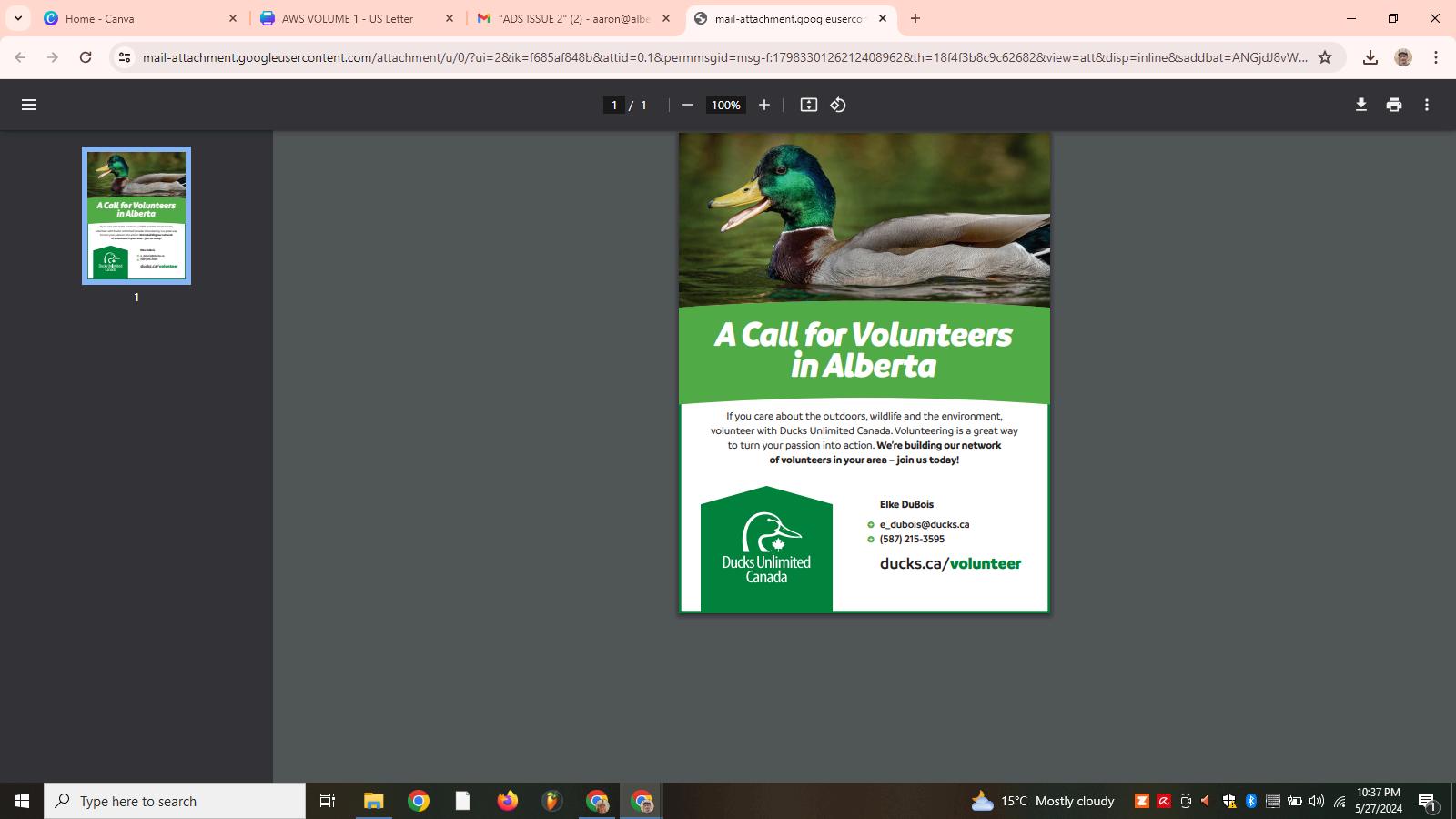Open FL Studio from the taskbar
The height and width of the screenshot is (819, 1456).
(x=551, y=801)
